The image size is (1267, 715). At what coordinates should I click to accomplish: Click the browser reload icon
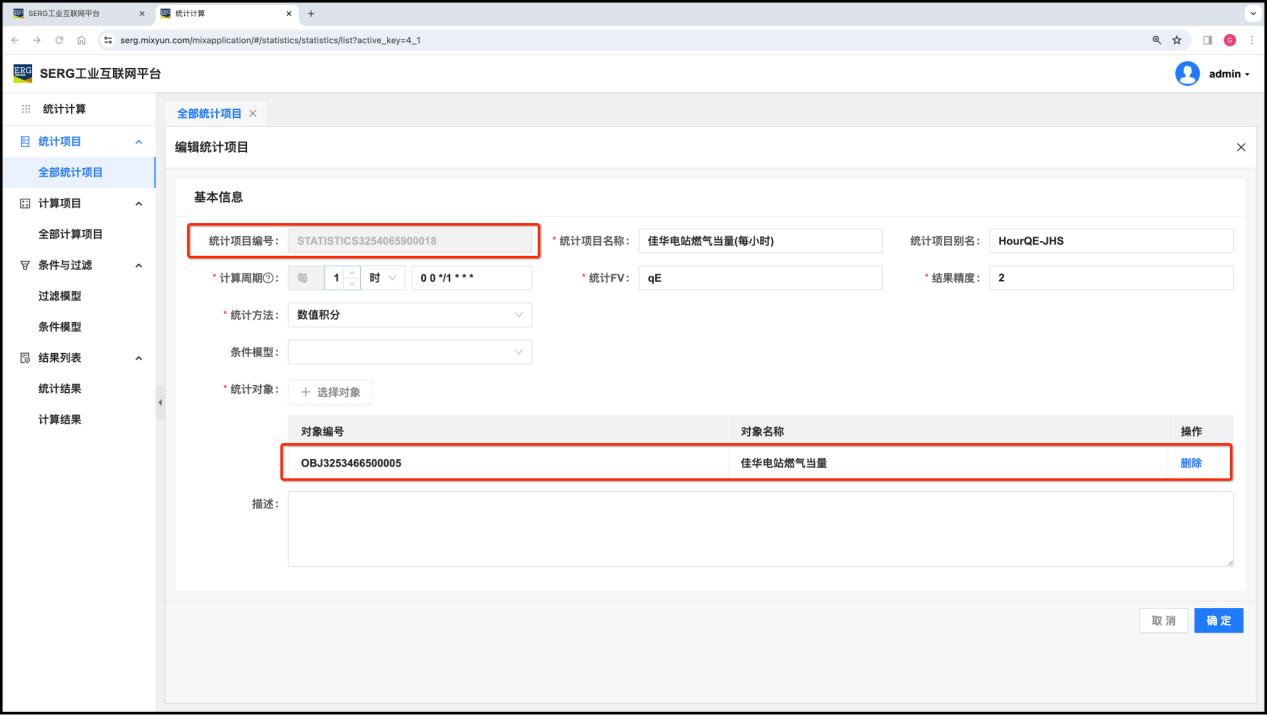[59, 40]
